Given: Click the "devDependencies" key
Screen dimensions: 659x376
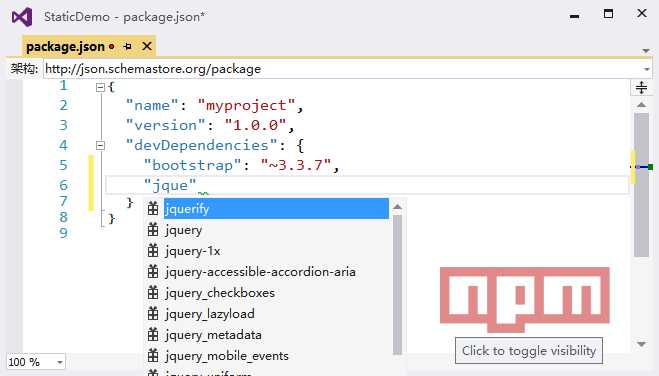Looking at the screenshot, I should tap(202, 145).
